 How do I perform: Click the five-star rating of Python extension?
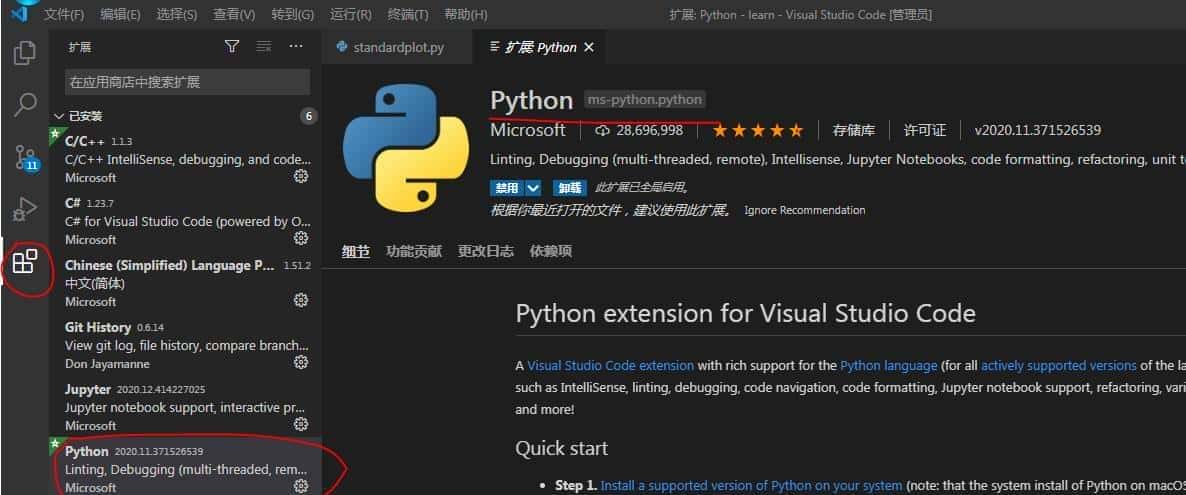point(757,131)
